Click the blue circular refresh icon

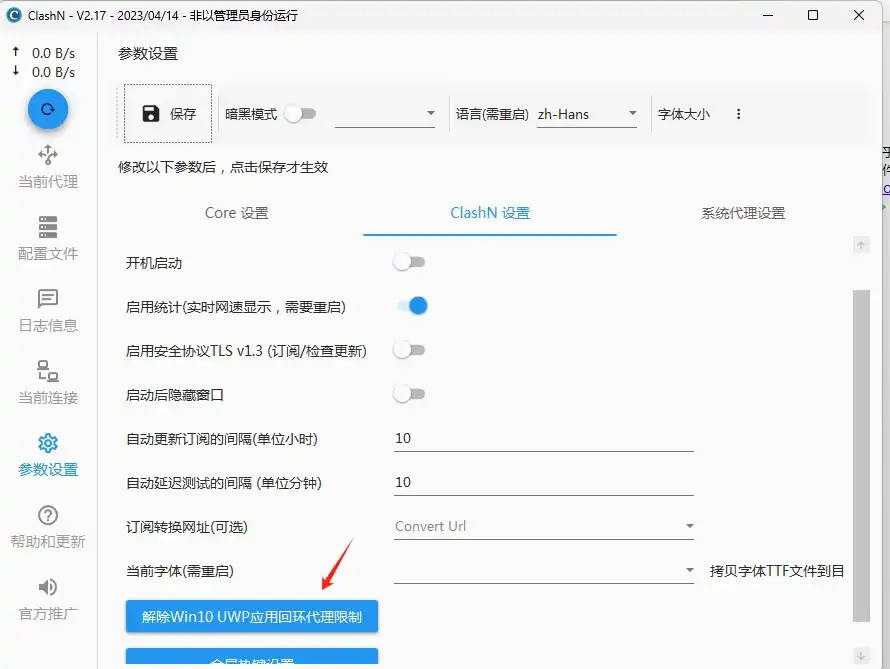point(47,109)
